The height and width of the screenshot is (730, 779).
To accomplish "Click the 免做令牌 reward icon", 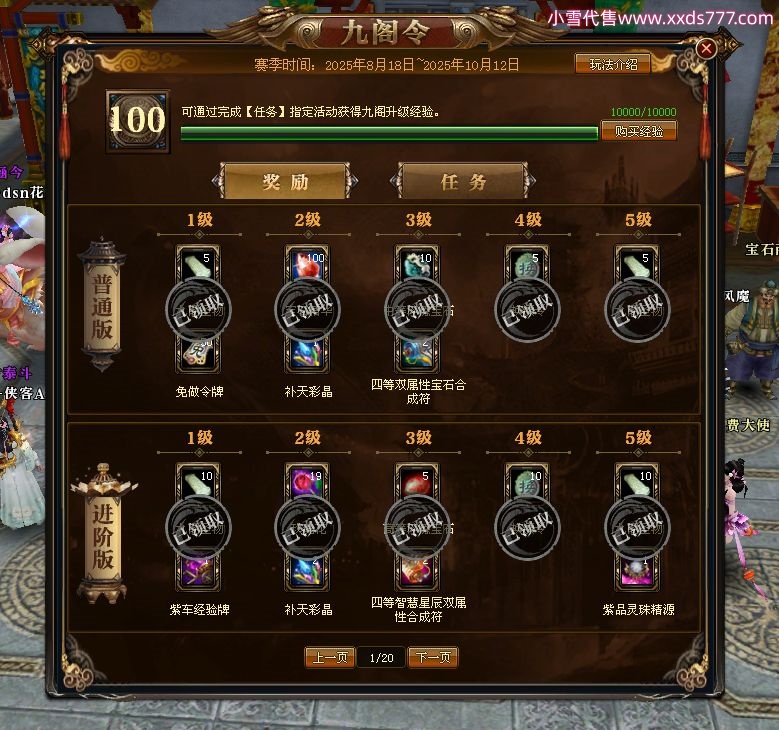I will tap(198, 354).
